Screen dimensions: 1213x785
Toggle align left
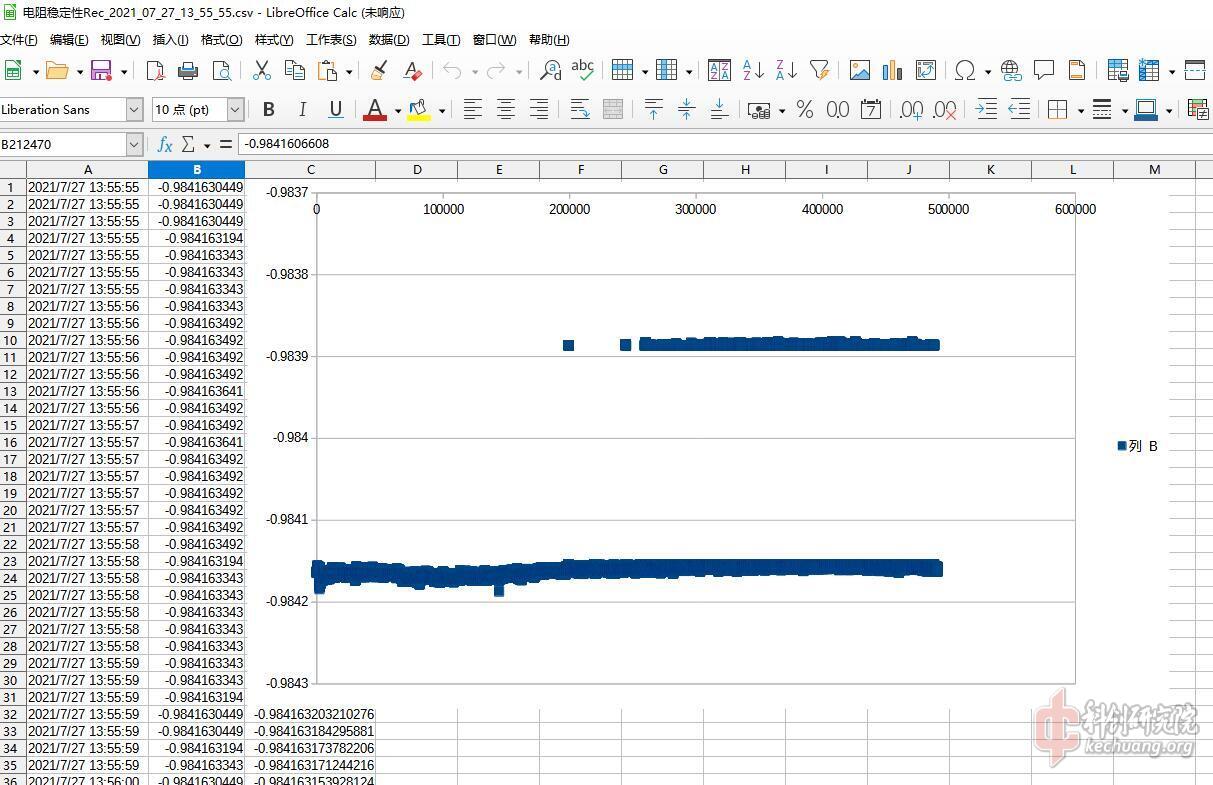[473, 110]
